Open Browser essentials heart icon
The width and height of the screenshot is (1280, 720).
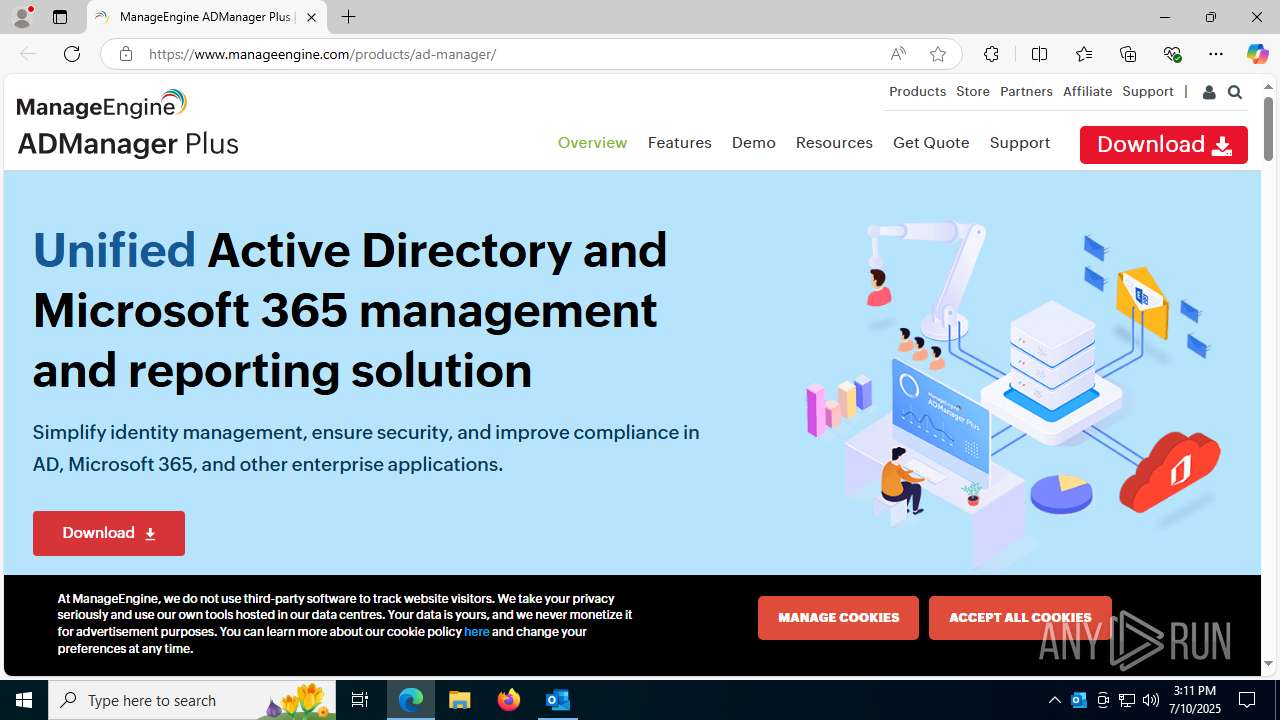click(1172, 54)
